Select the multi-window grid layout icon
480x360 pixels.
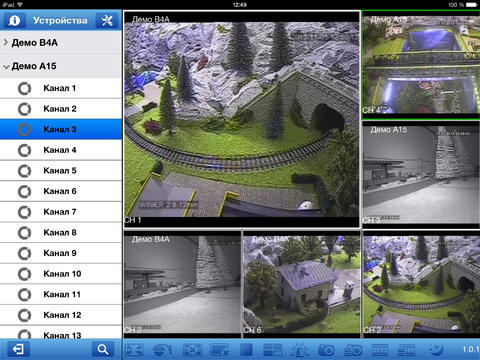point(273,350)
